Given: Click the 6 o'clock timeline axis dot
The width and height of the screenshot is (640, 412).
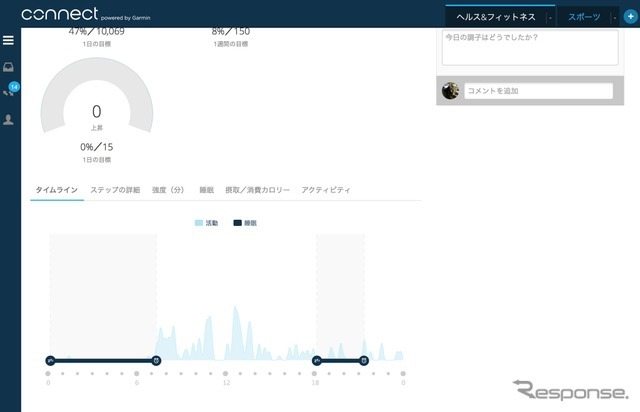Looking at the screenshot, I should click(137, 374).
